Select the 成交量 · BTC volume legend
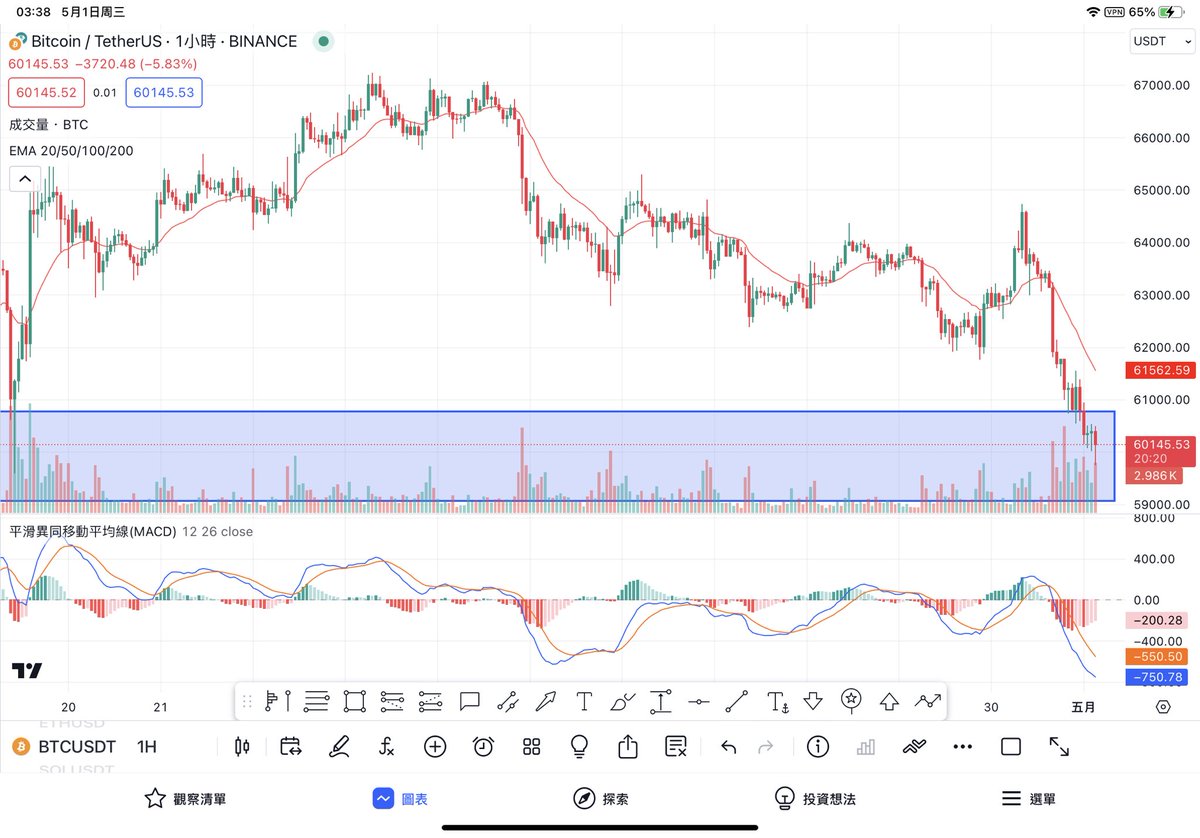1200x838 pixels. click(48, 125)
